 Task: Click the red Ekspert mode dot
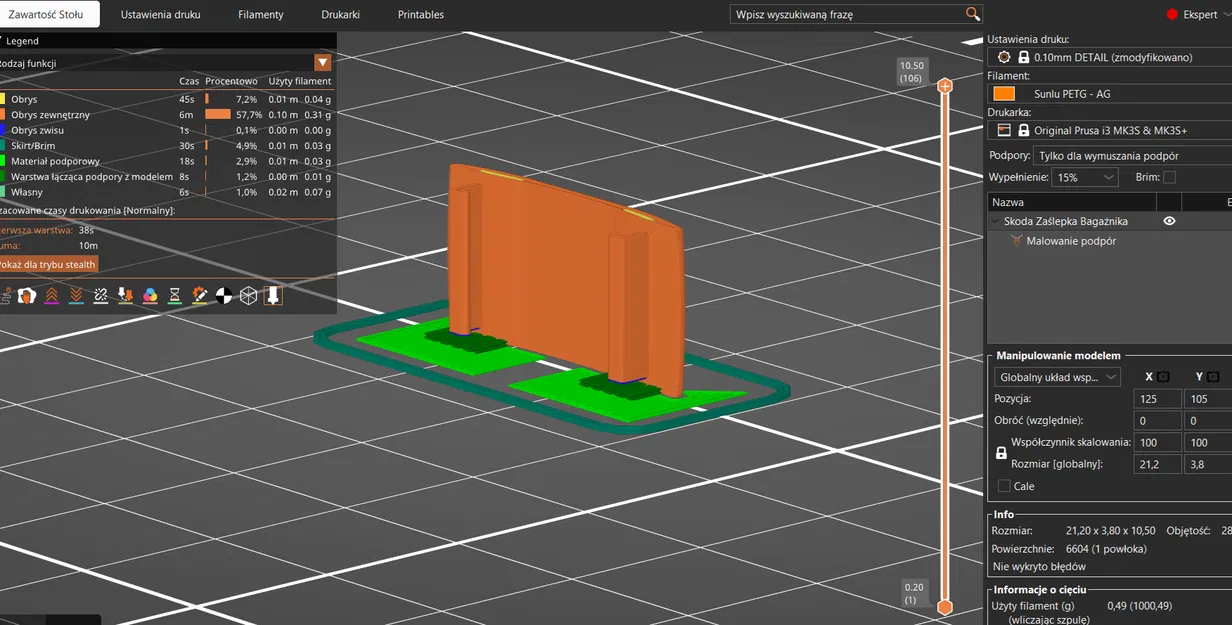pyautogui.click(x=1173, y=15)
